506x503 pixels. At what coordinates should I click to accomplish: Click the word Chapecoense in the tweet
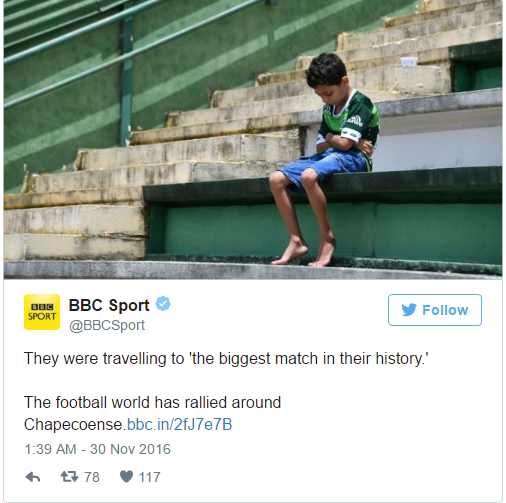pyautogui.click(x=73, y=425)
